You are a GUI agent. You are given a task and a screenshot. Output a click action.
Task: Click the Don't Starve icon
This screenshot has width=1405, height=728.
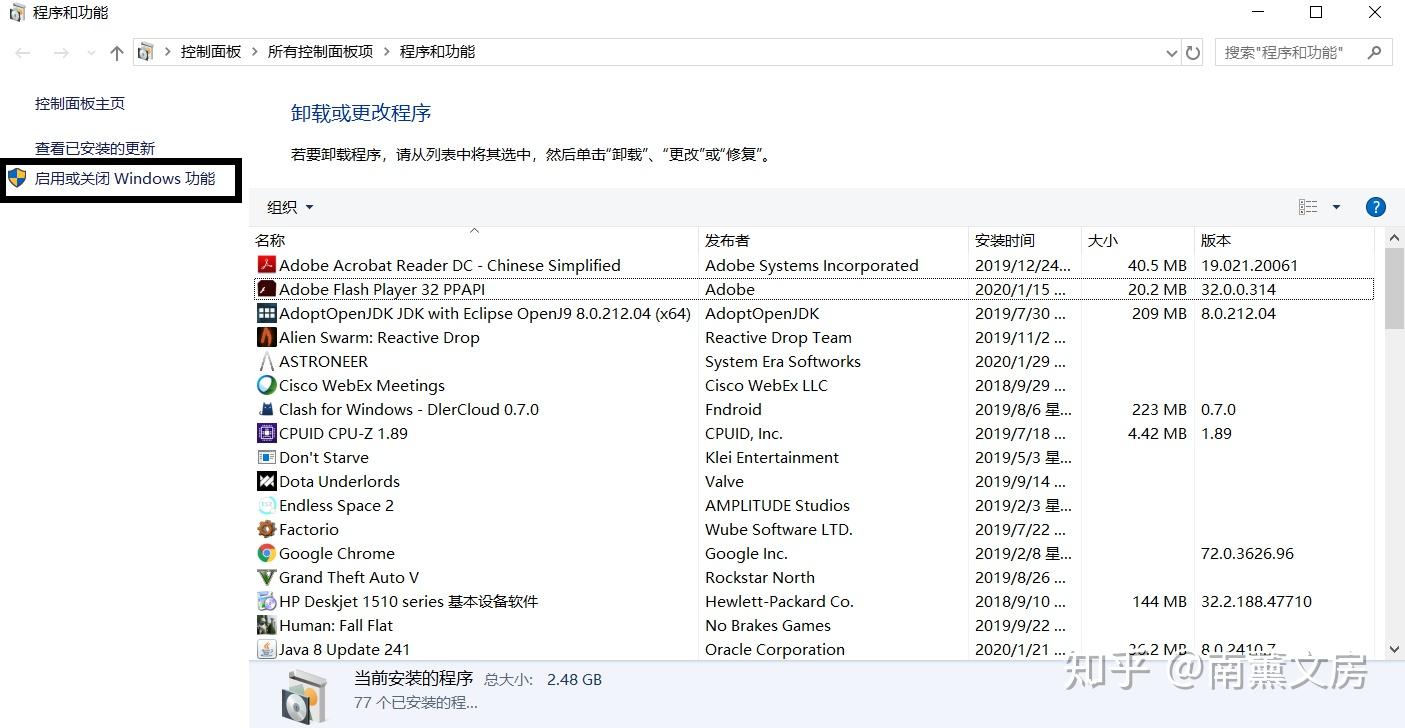[x=266, y=457]
